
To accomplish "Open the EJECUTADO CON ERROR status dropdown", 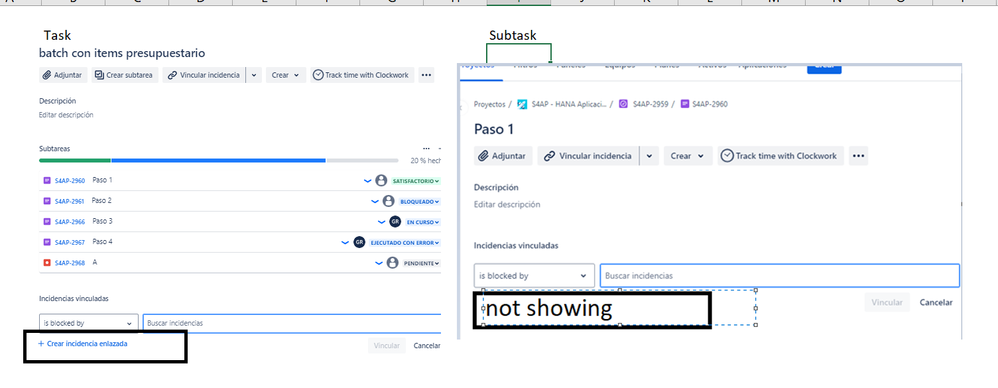I will point(405,243).
